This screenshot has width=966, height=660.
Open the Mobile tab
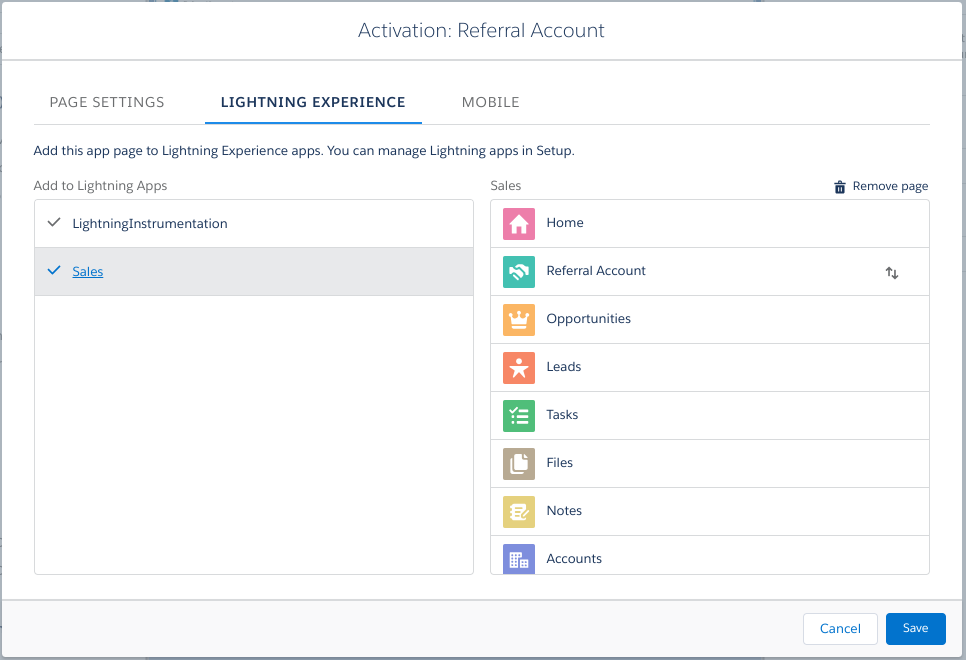(x=490, y=102)
